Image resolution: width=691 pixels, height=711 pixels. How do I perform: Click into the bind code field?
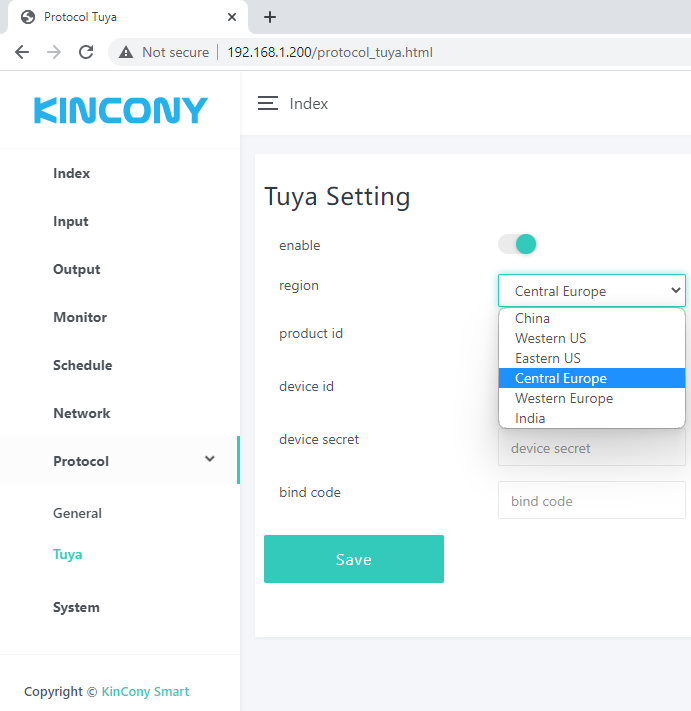click(x=591, y=501)
